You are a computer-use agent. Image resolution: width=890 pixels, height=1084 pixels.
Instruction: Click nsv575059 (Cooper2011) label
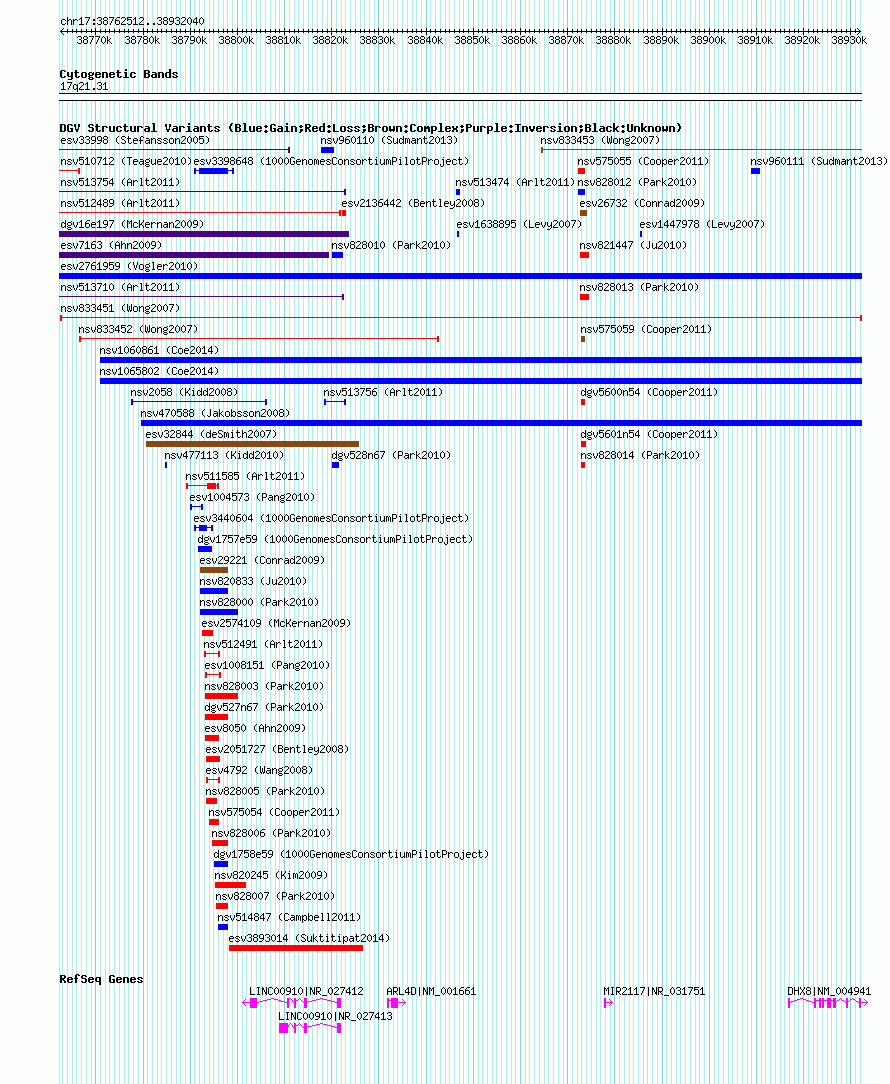[x=646, y=329]
